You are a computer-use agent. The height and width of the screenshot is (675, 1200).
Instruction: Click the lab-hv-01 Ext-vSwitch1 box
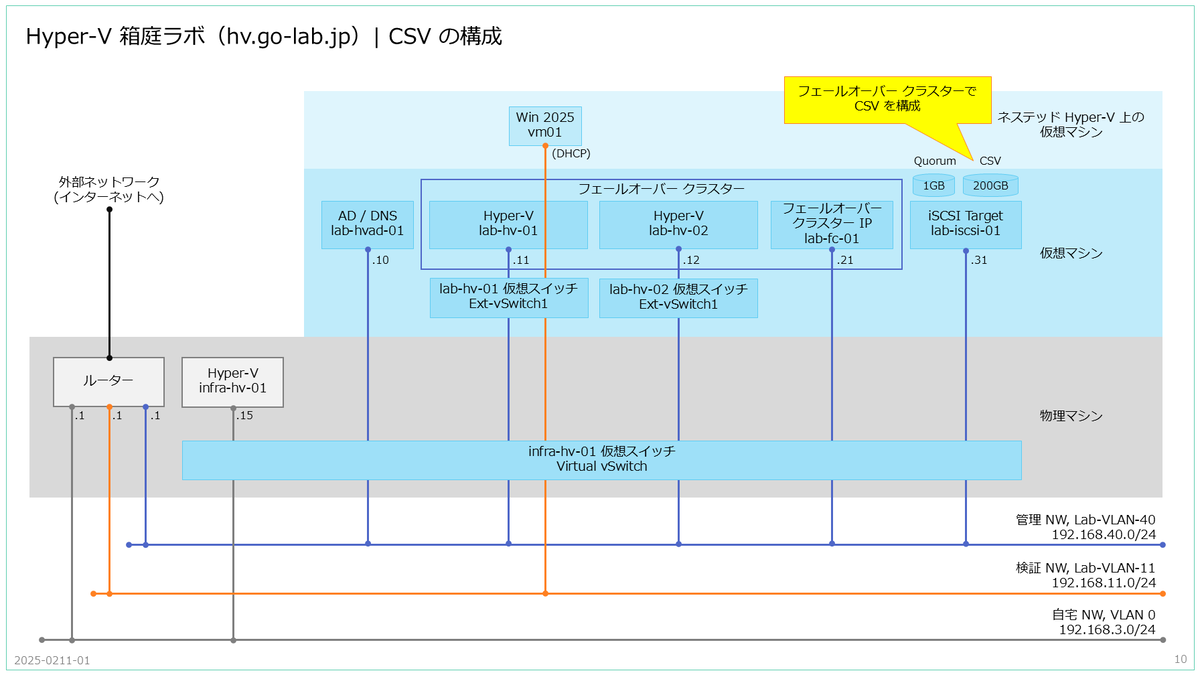(509, 298)
